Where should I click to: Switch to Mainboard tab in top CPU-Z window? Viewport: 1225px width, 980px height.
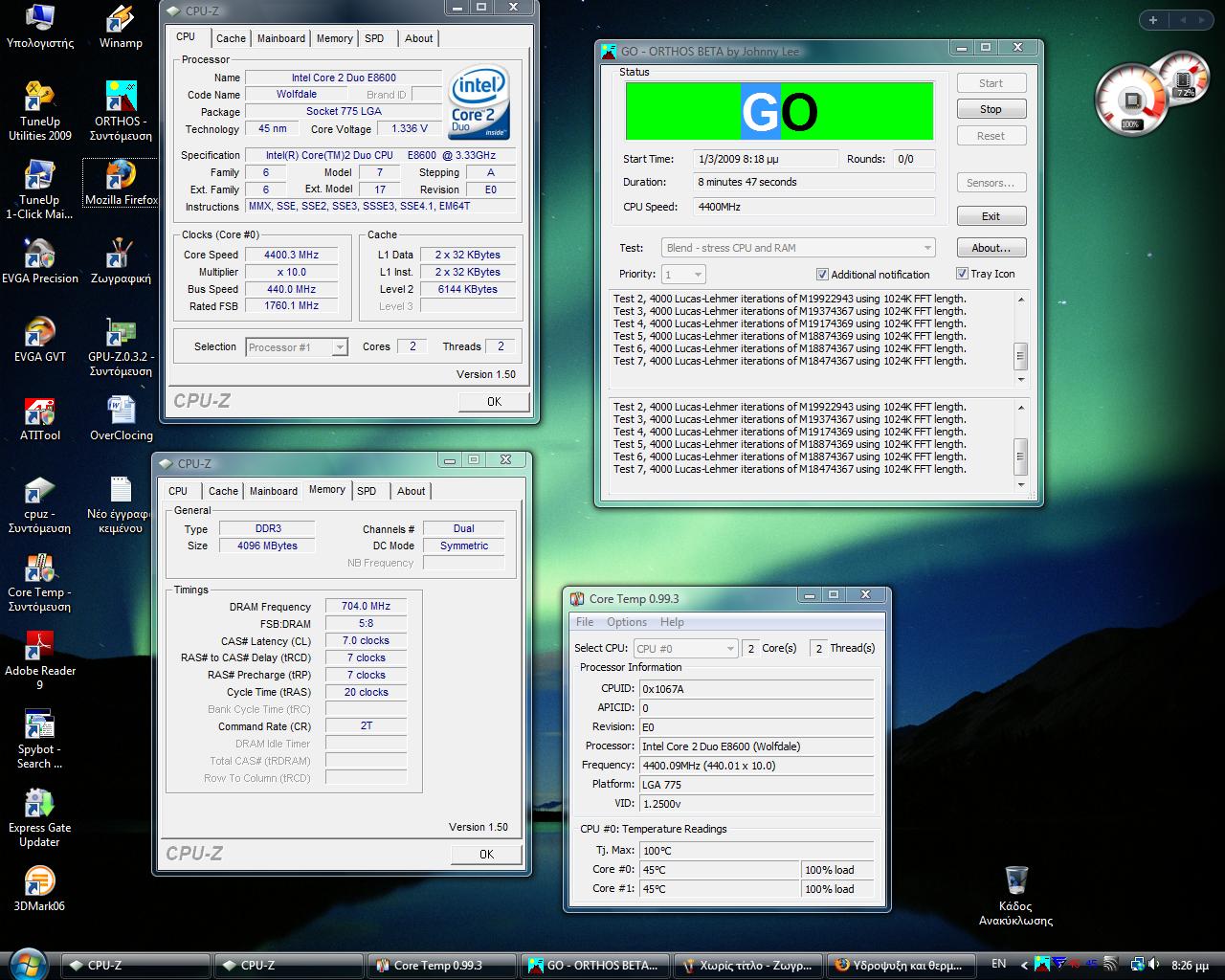tap(281, 38)
